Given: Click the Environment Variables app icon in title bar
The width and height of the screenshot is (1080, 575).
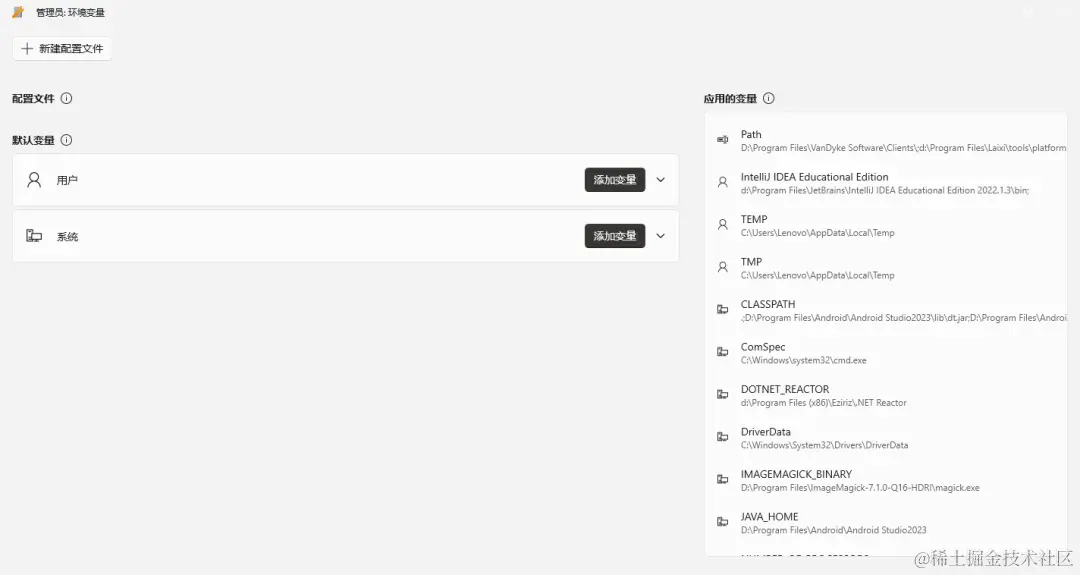Looking at the screenshot, I should (x=19, y=12).
